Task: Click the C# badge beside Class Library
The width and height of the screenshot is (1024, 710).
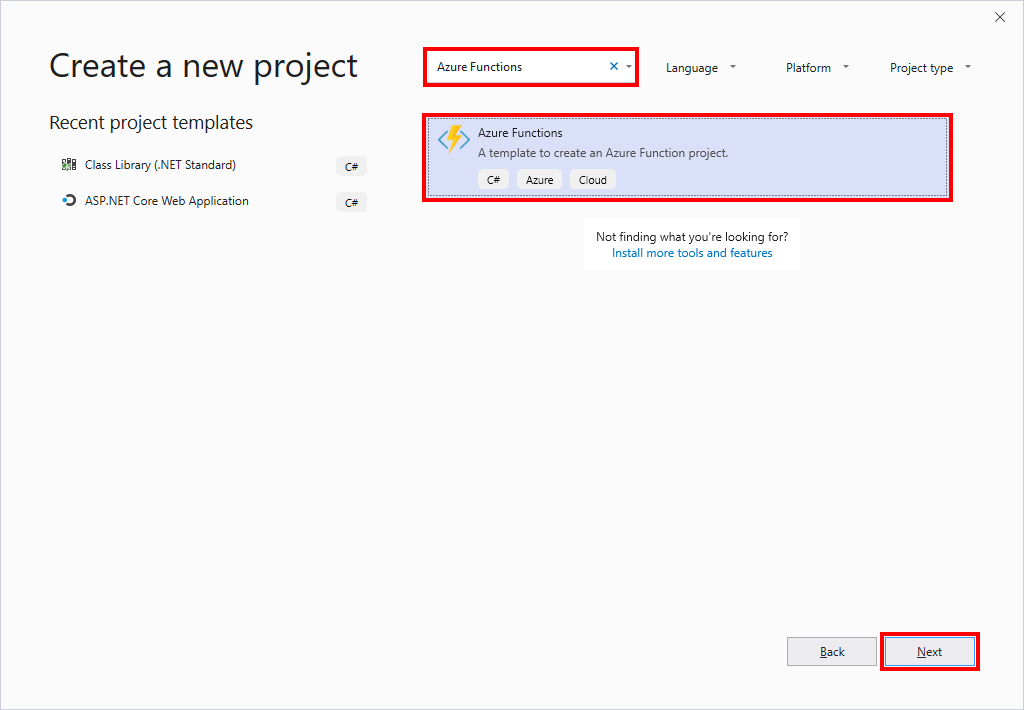Action: point(351,167)
